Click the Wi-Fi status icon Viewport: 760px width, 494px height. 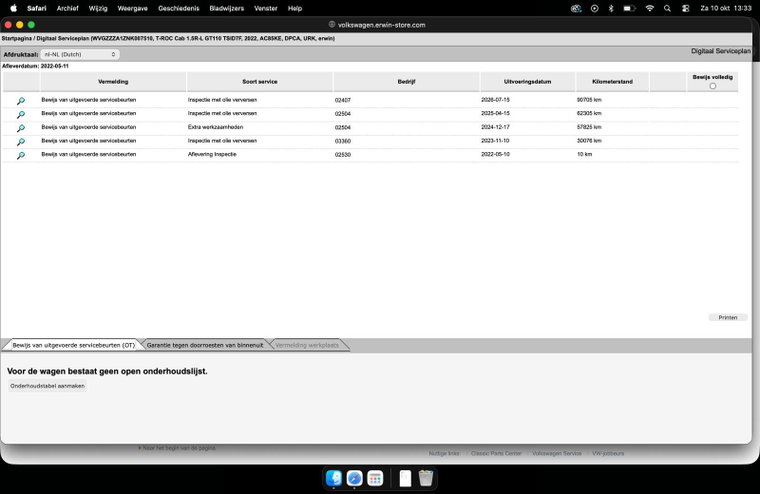[649, 8]
